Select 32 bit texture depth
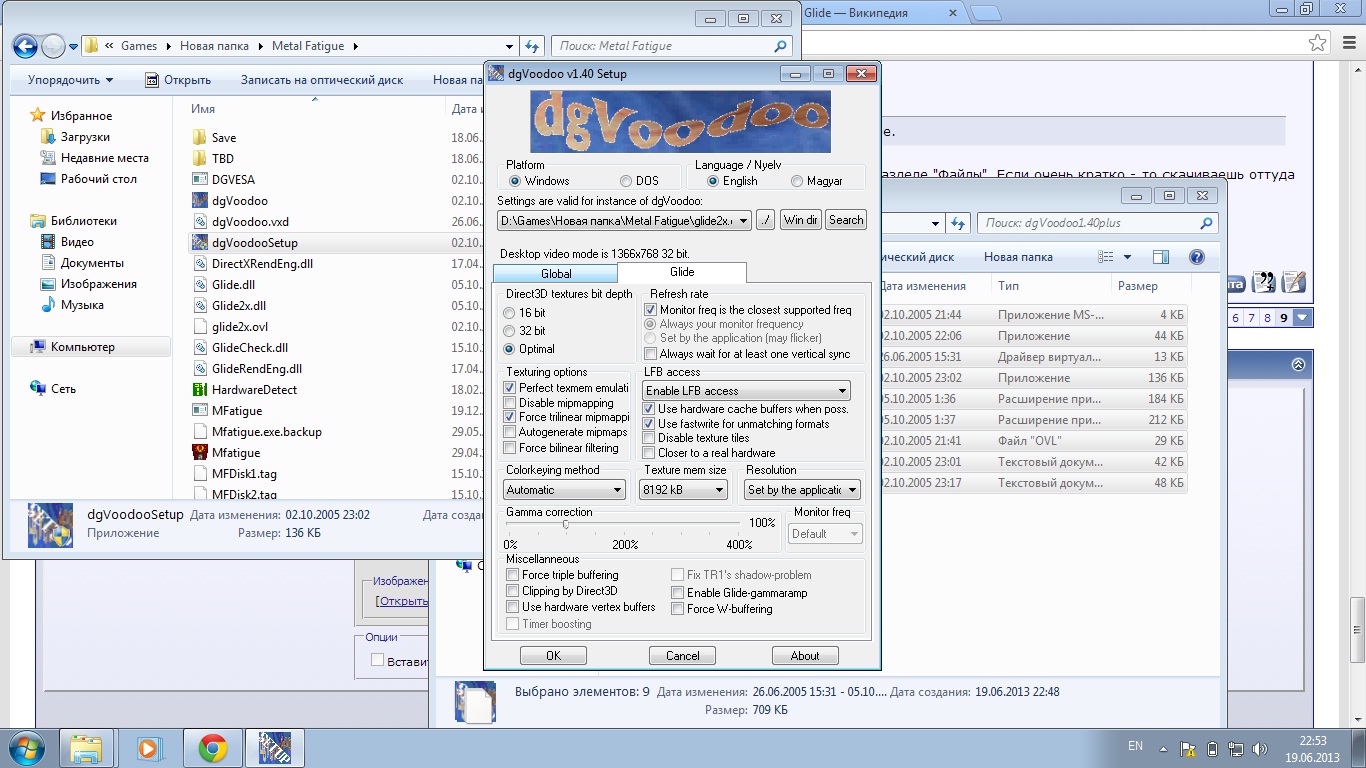 [509, 331]
